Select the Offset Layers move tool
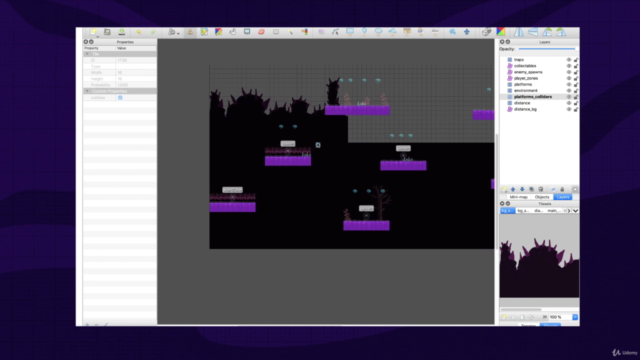The height and width of the screenshot is (360, 640). 467,32
